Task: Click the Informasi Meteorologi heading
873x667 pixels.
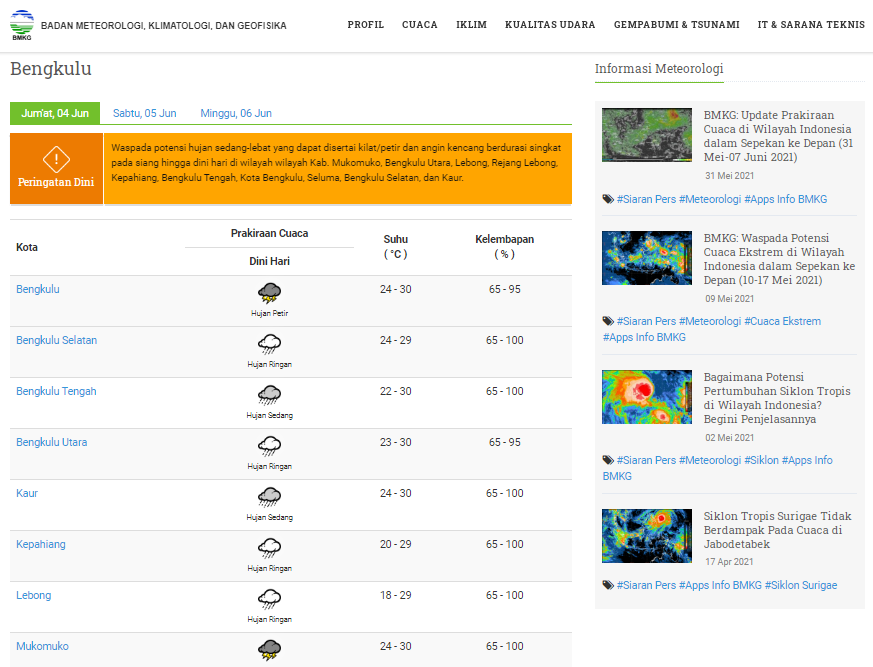Action: pos(659,68)
